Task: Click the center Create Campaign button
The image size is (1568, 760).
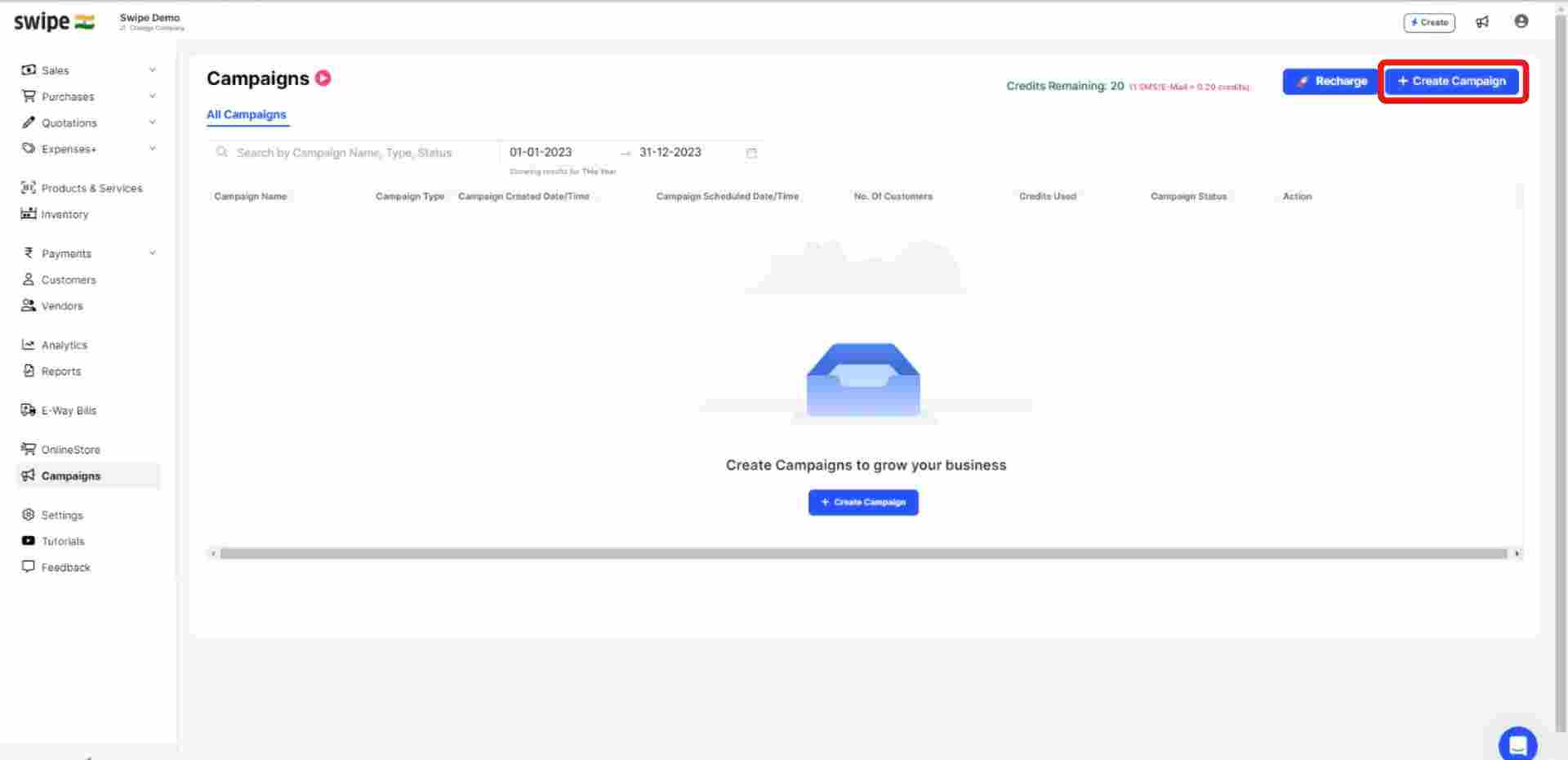Action: pos(863,502)
